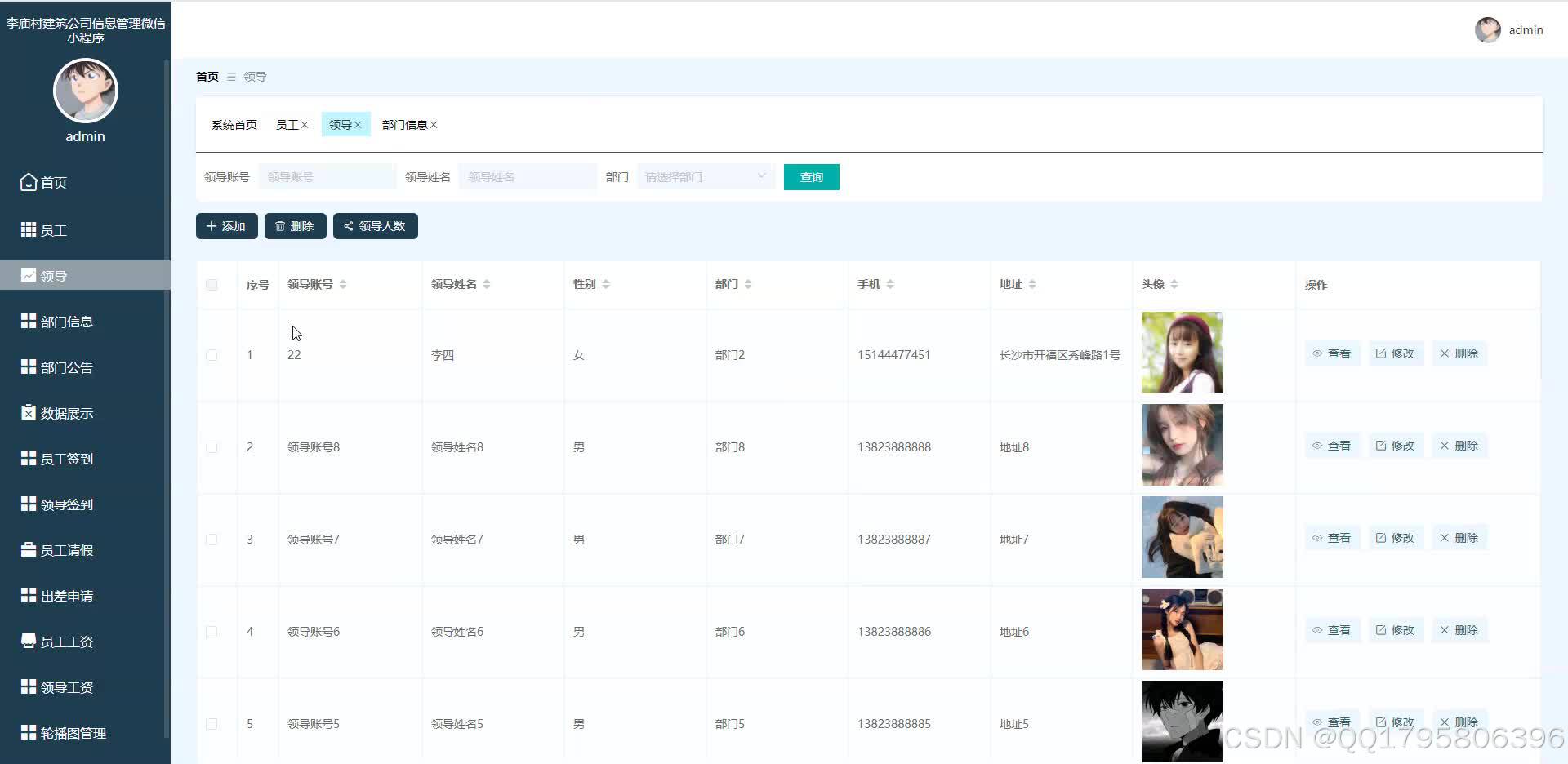1568x764 pixels.
Task: Open the 部门 select dropdown
Action: tap(706, 176)
